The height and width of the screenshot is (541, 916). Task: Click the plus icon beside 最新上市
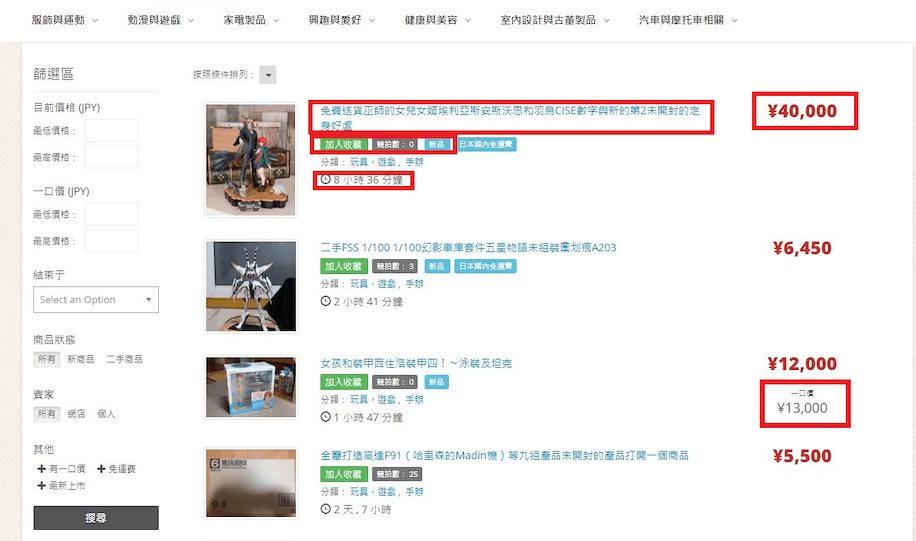pos(41,485)
